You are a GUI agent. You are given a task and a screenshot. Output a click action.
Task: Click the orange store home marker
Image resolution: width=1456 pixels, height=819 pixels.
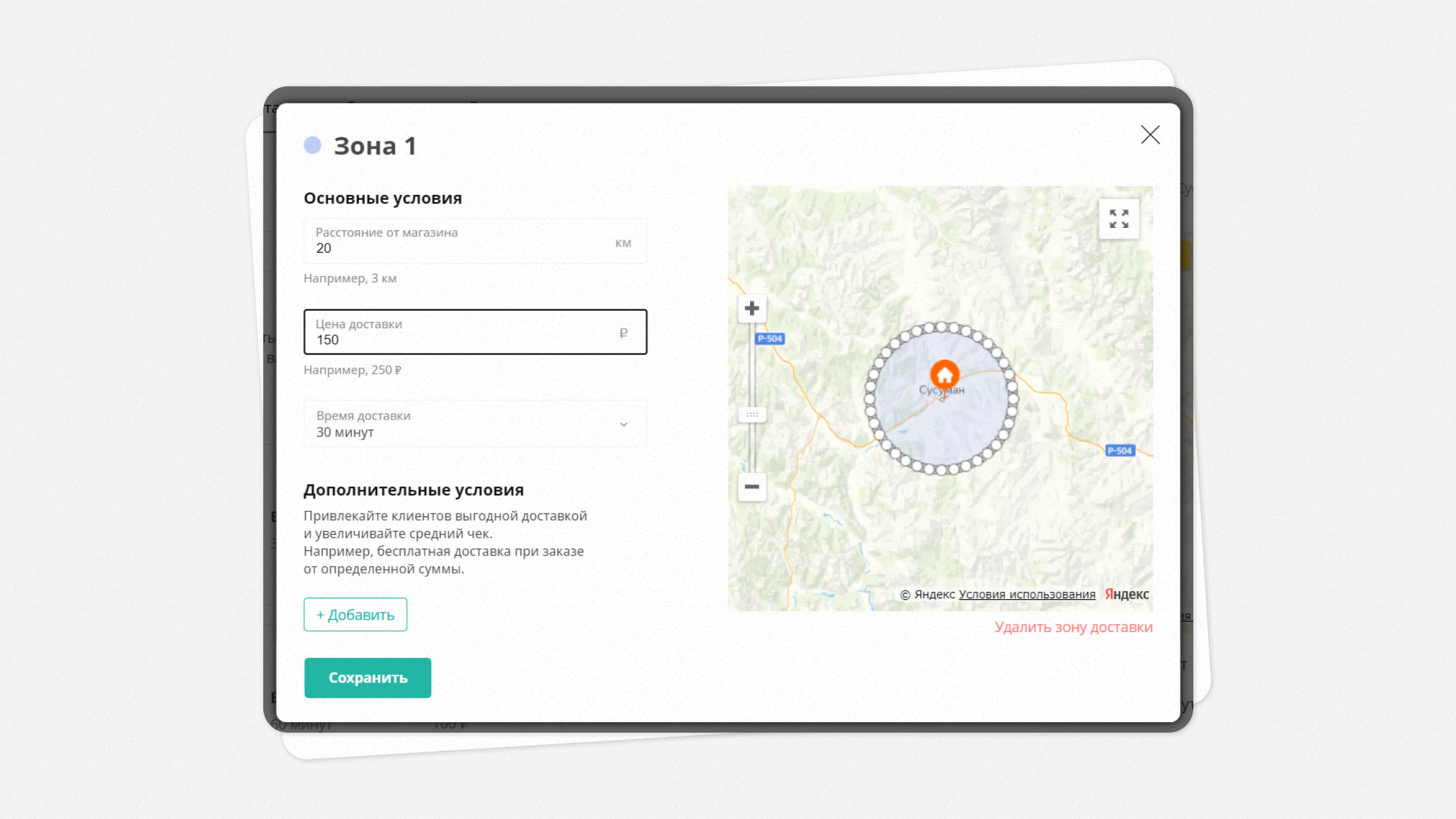945,374
